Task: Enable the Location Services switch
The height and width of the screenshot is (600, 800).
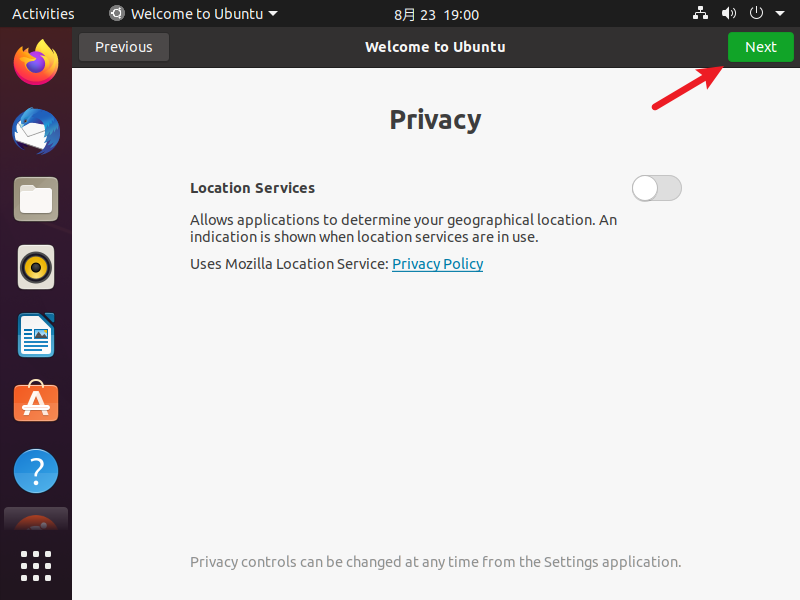Action: (x=657, y=188)
